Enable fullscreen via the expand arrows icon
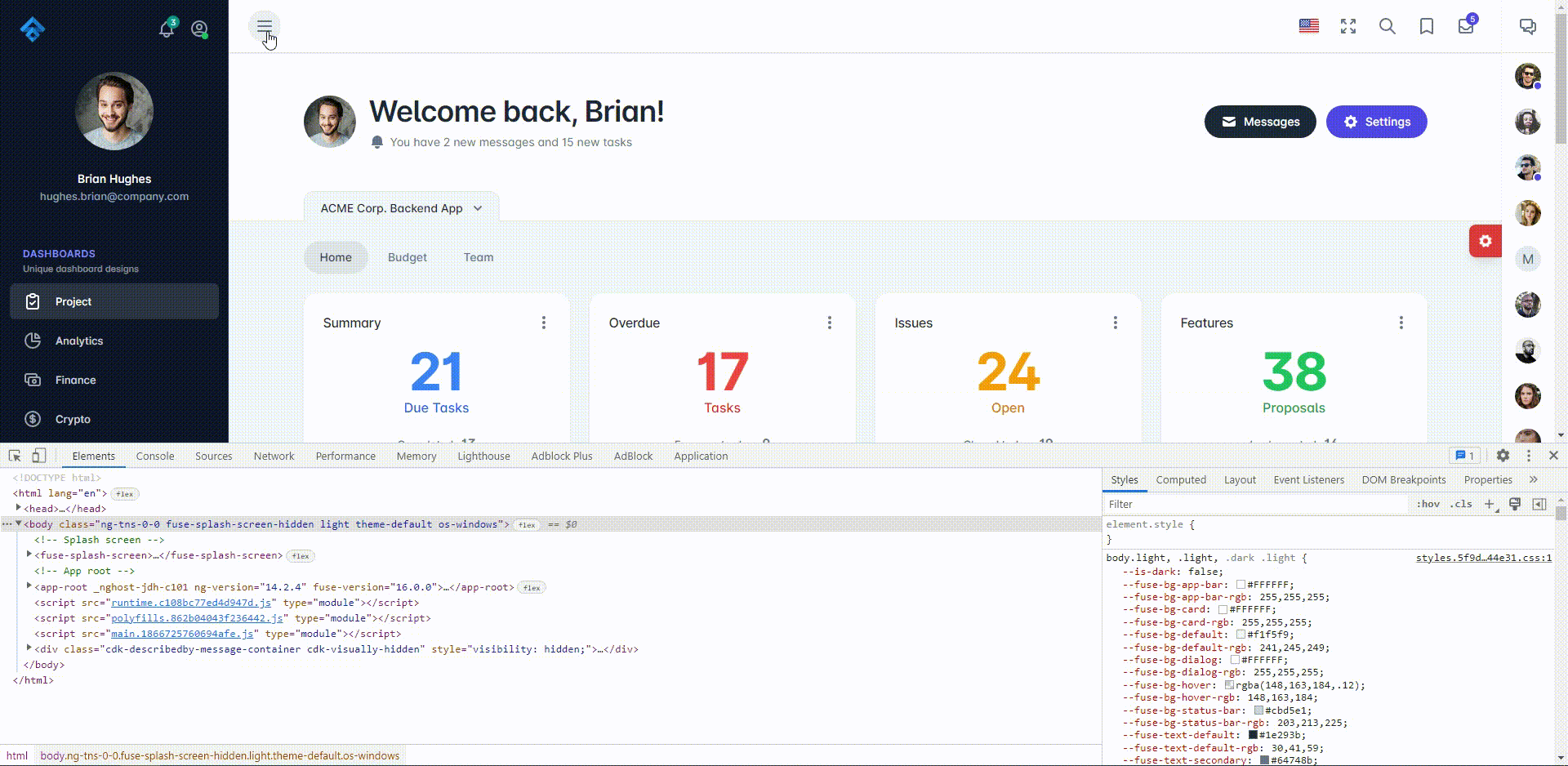Viewport: 1568px width, 766px height. [1347, 26]
